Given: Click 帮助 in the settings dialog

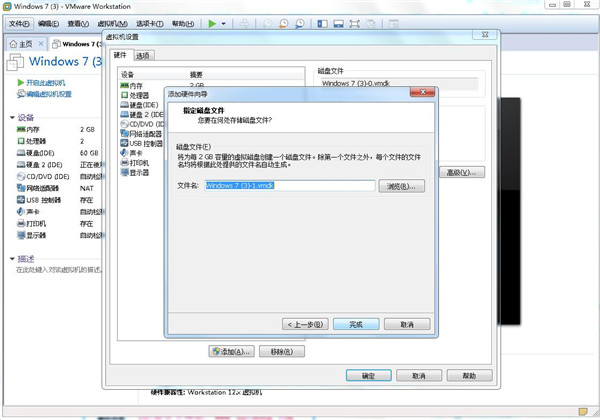Looking at the screenshot, I should coord(470,375).
